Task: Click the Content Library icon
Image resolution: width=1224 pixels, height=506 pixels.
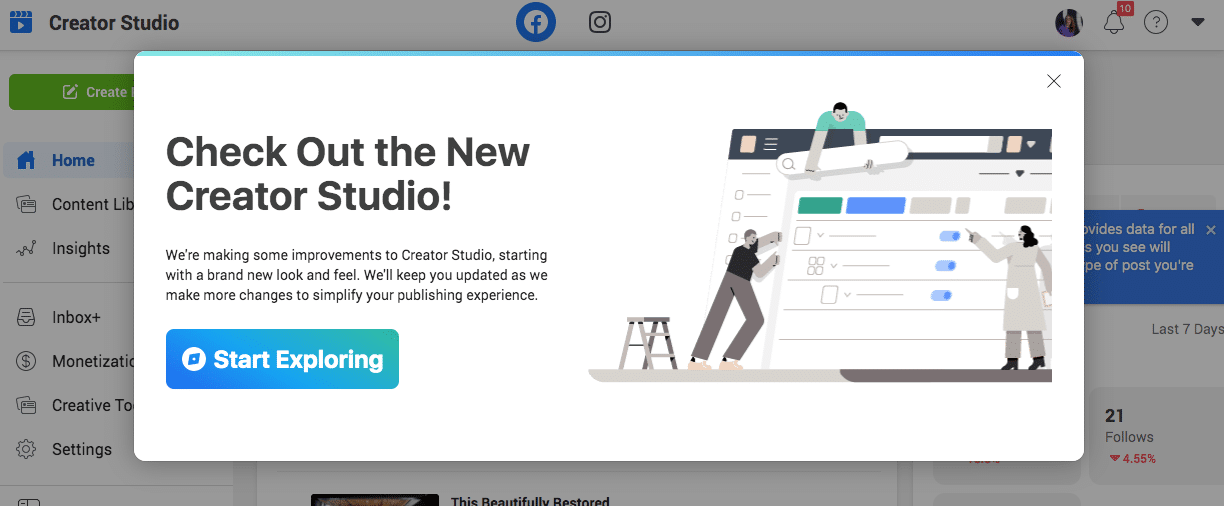Action: (26, 204)
